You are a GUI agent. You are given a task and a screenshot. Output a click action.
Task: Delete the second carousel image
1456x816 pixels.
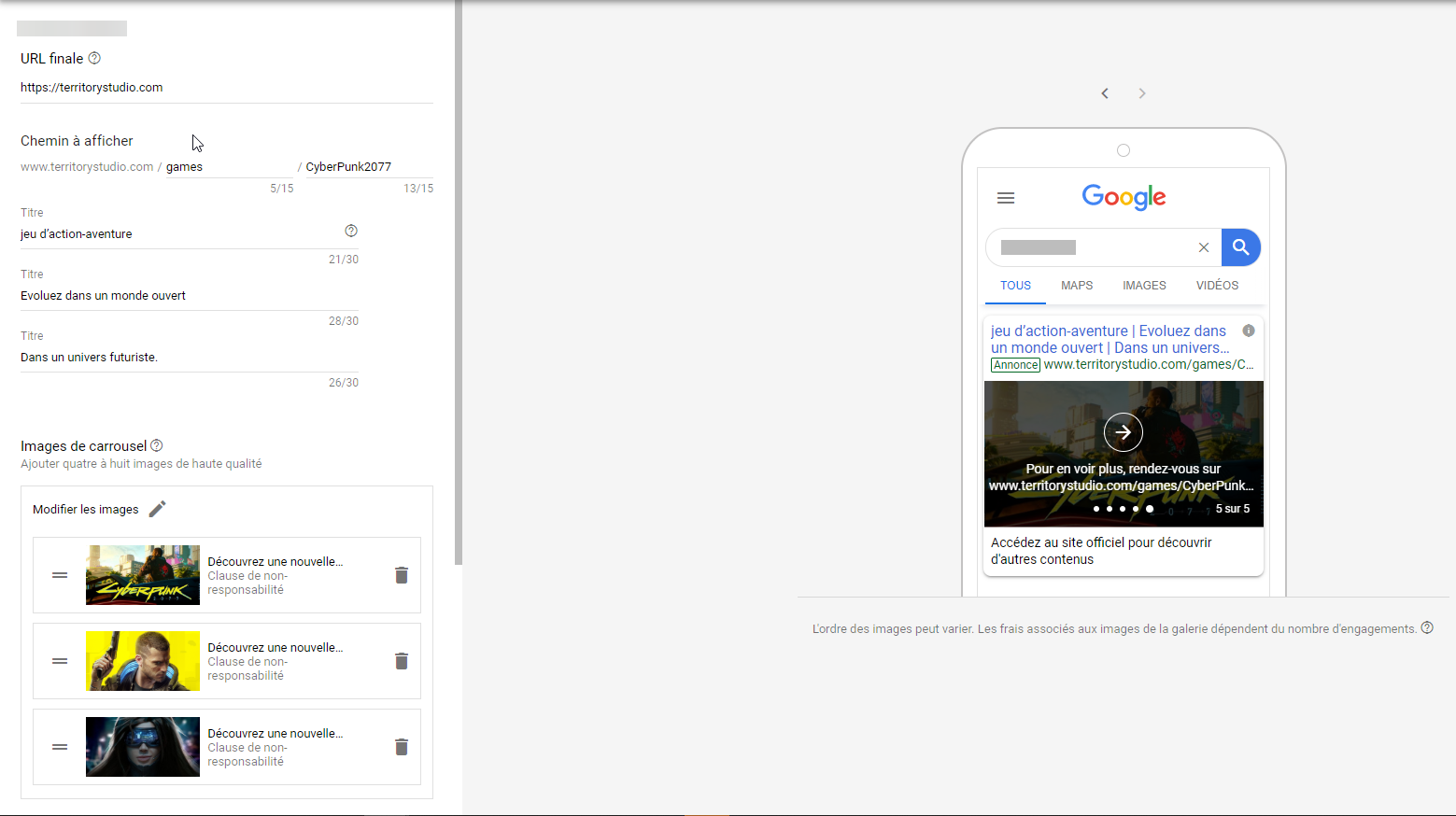click(402, 661)
